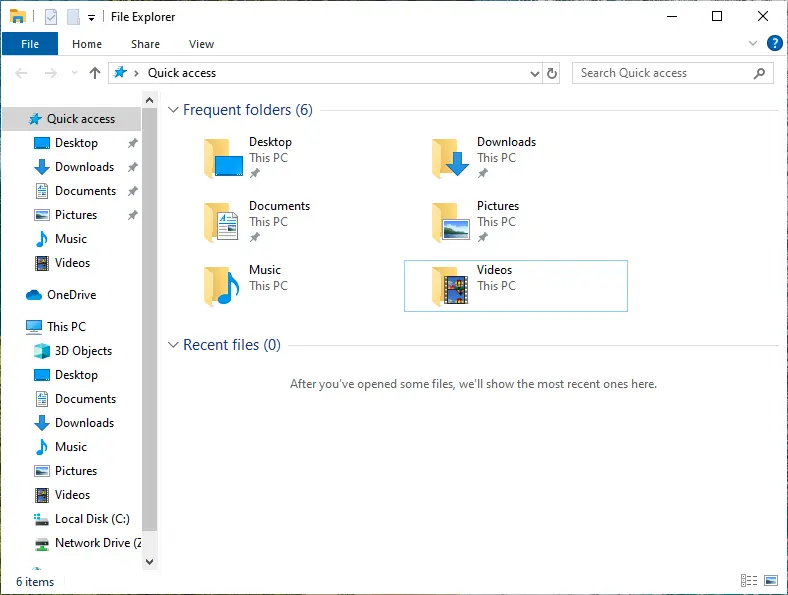788x595 pixels.
Task: Go back with the back arrow
Action: pos(21,73)
